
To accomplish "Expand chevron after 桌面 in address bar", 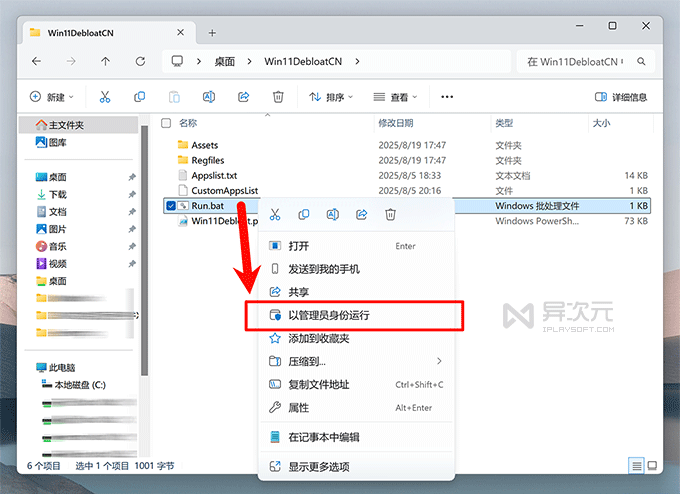I will point(249,62).
